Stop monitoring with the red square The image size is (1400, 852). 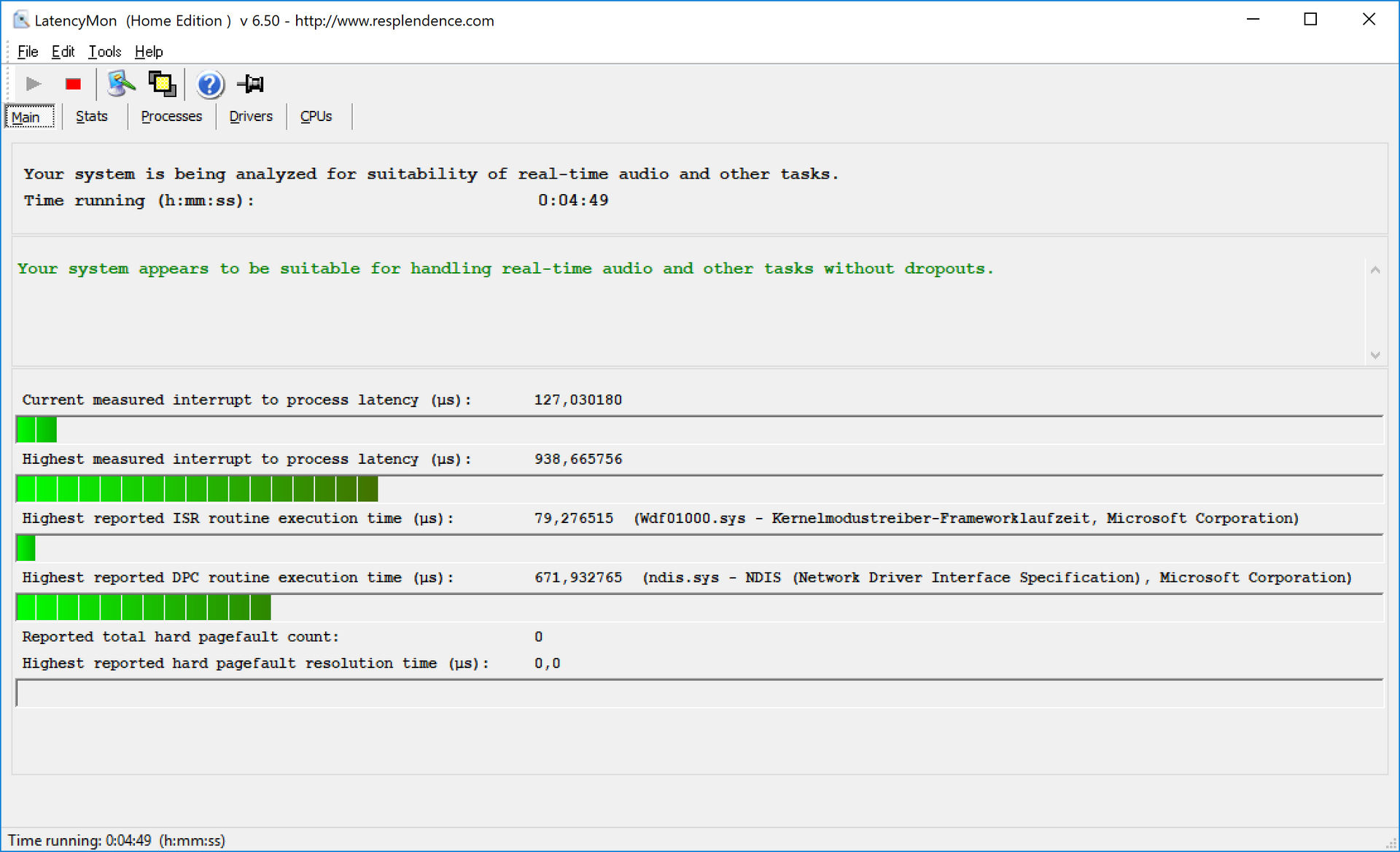click(73, 85)
